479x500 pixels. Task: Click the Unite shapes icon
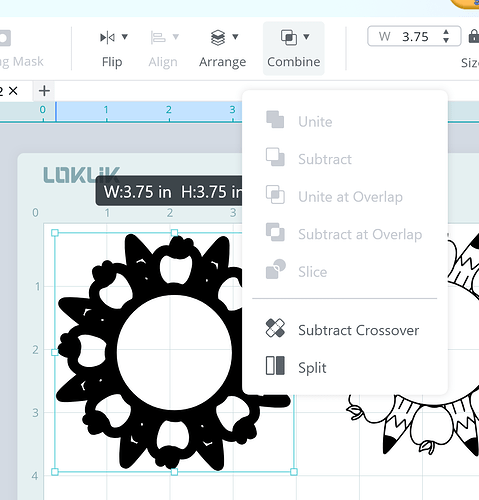[275, 120]
